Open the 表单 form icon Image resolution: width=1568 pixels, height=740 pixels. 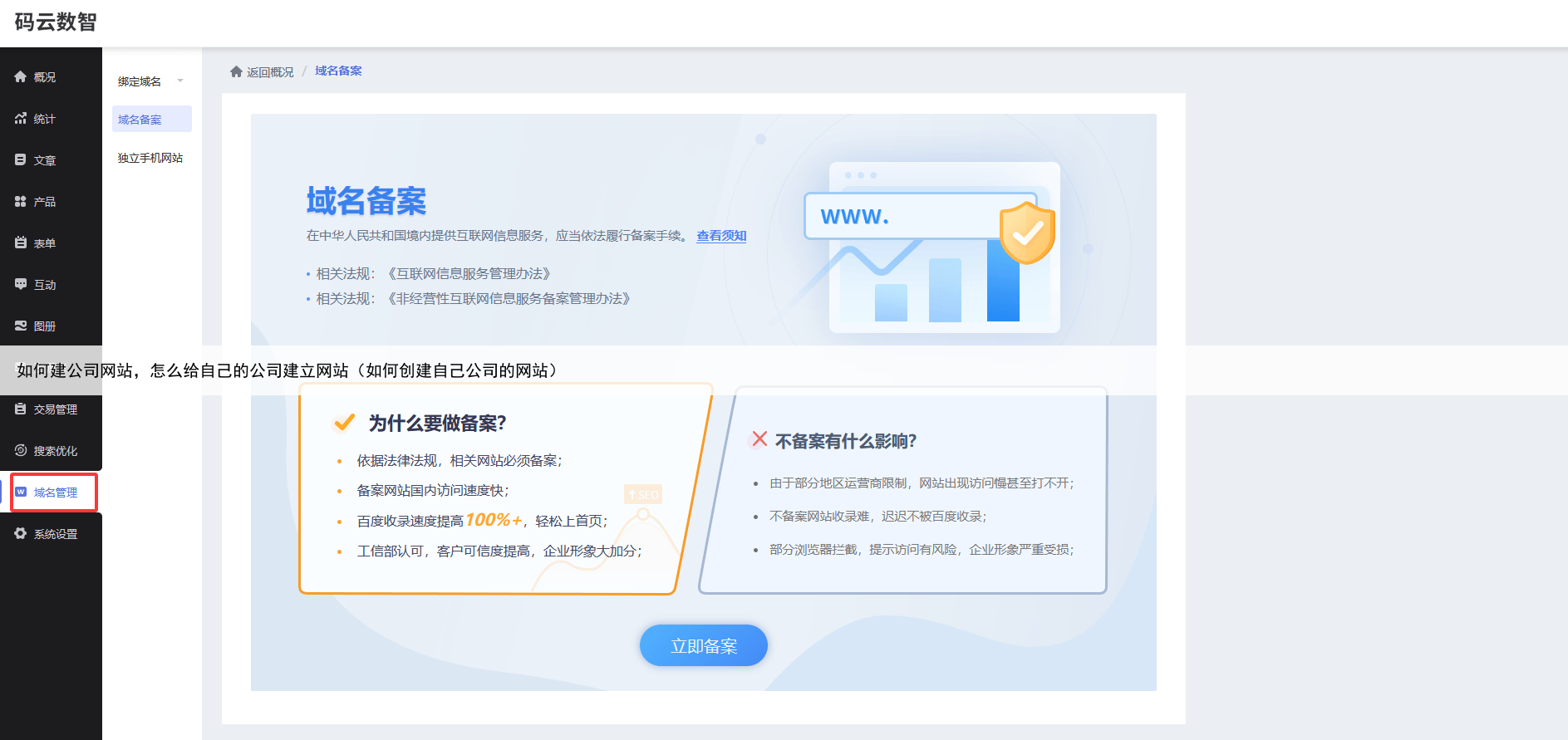click(21, 243)
